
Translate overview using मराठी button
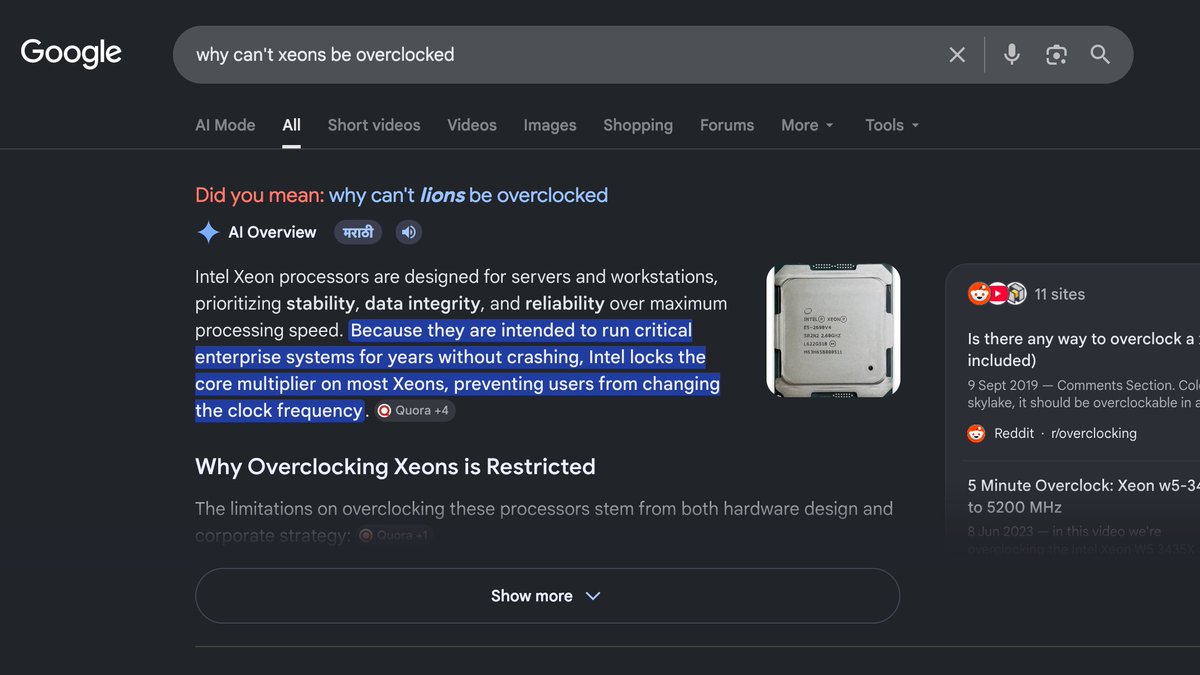click(x=358, y=232)
